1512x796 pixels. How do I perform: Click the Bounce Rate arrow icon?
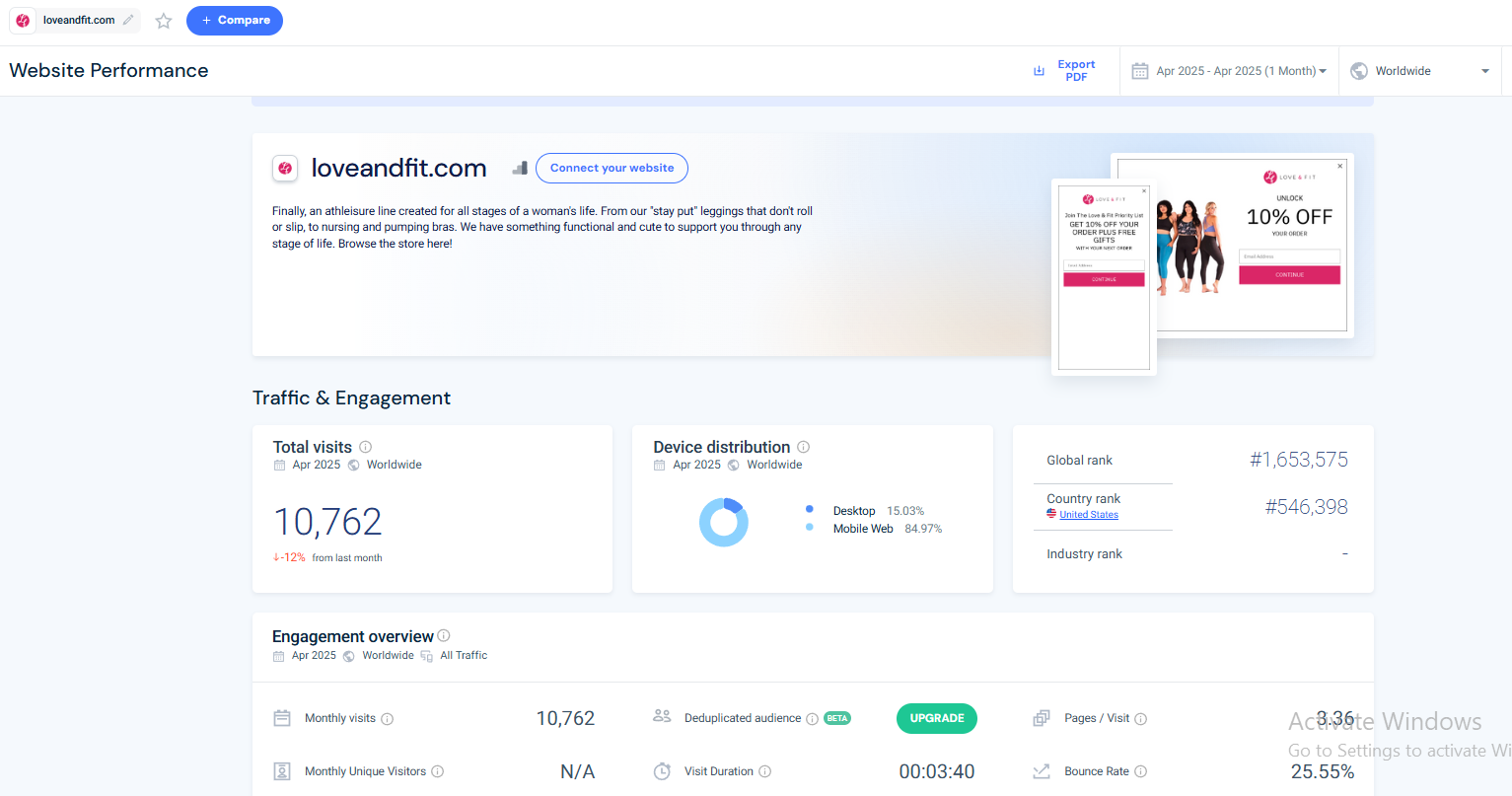1042,771
